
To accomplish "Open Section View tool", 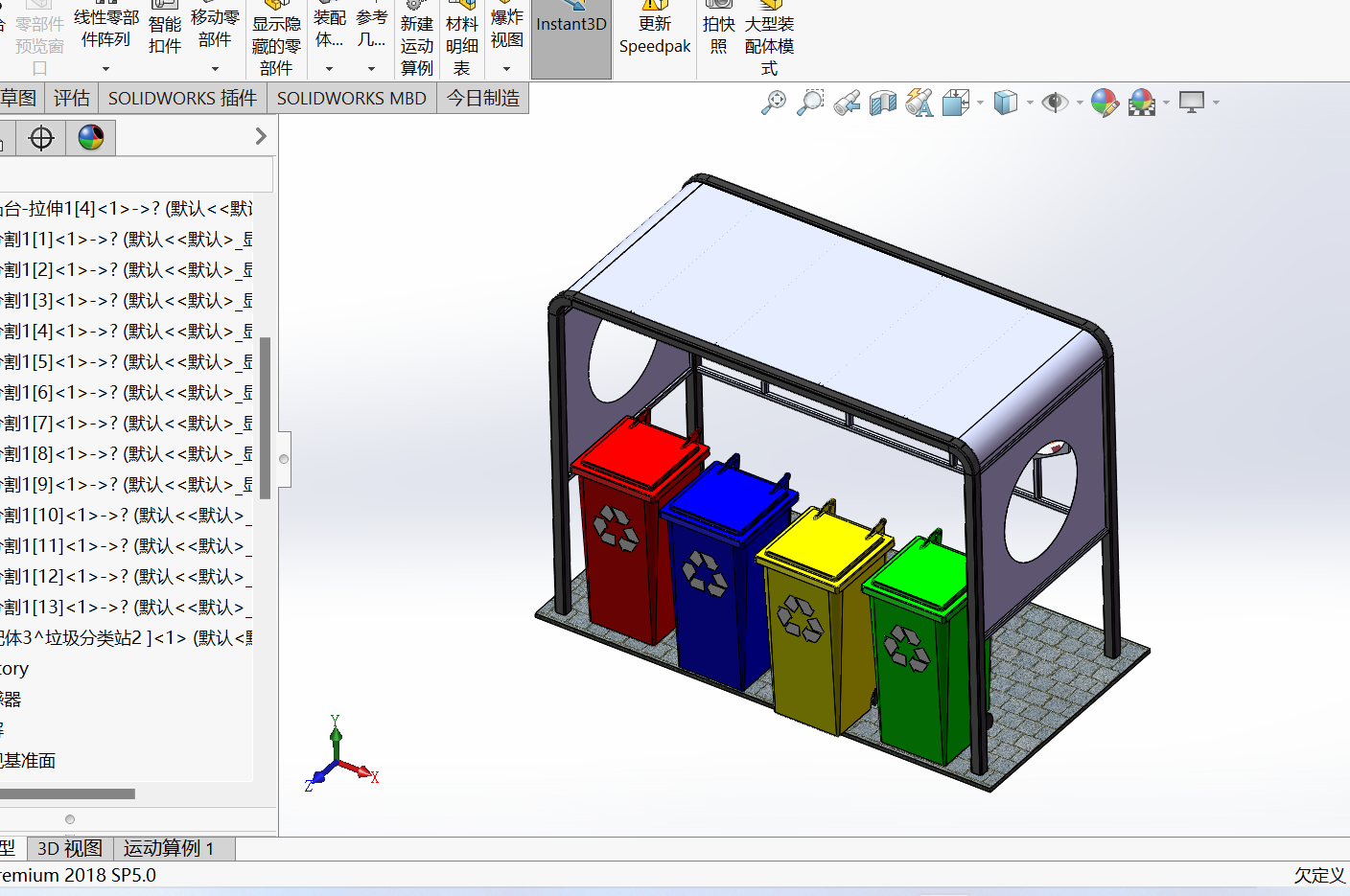I will (x=883, y=103).
